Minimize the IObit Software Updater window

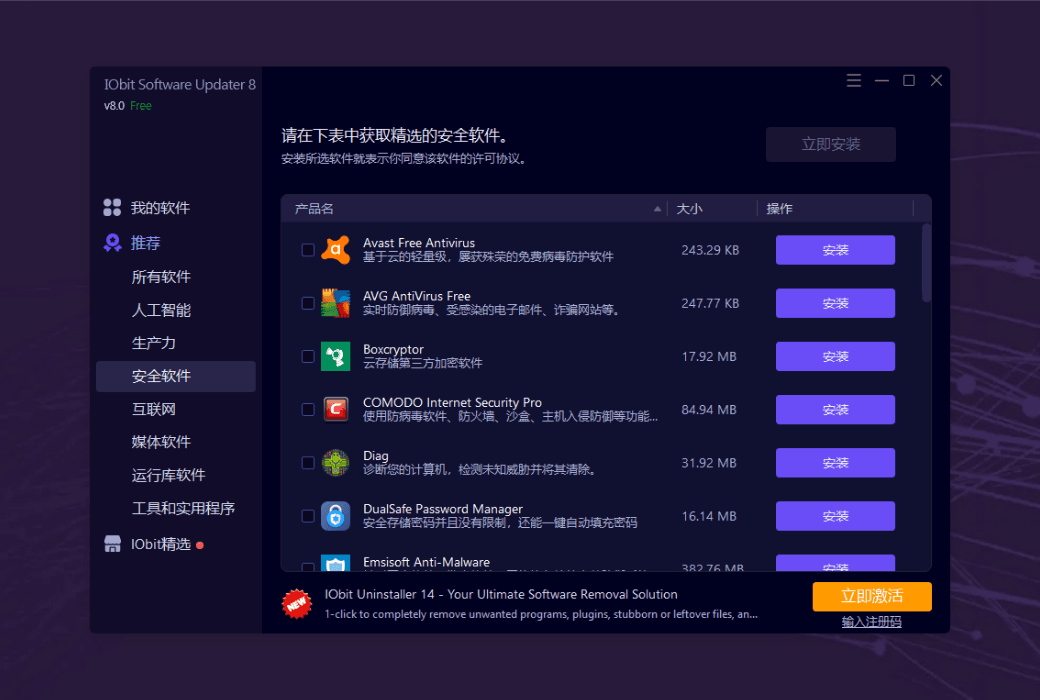point(881,80)
